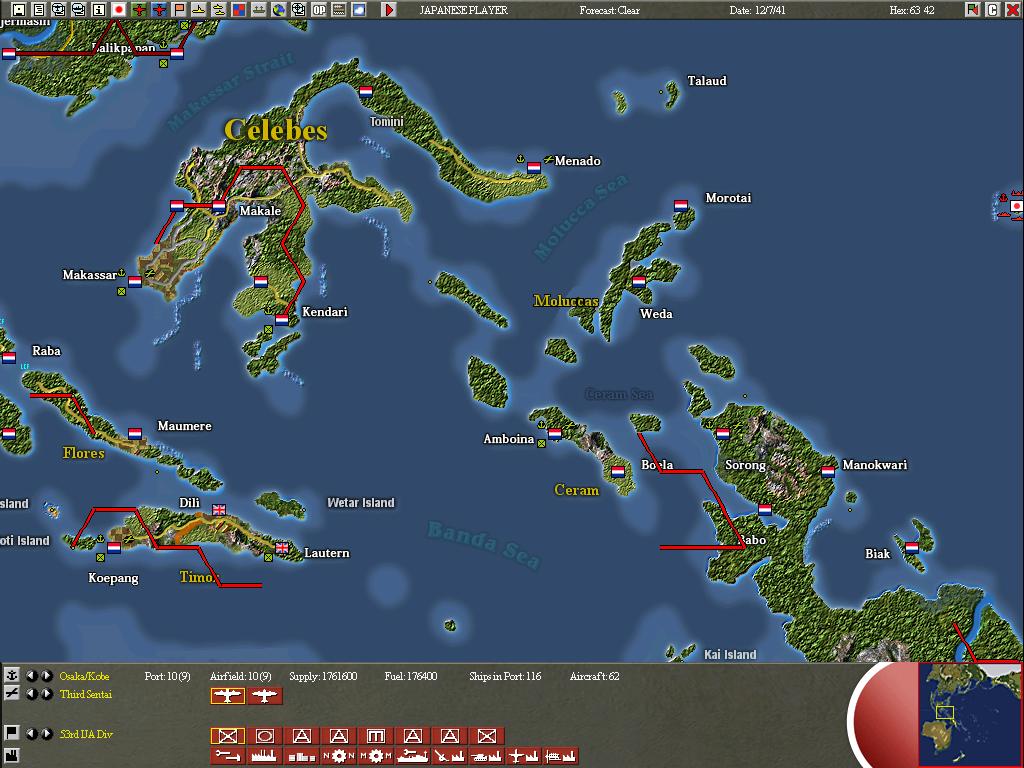The height and width of the screenshot is (768, 1024).
Task: Click the aircraft icon beside Third Sentai
Action: coord(12,693)
